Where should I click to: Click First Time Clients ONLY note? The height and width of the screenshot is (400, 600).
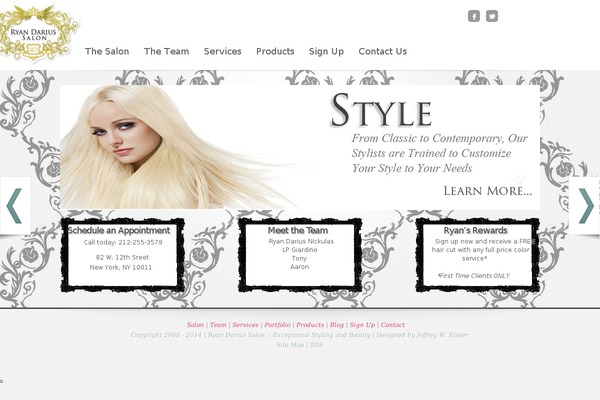474,276
